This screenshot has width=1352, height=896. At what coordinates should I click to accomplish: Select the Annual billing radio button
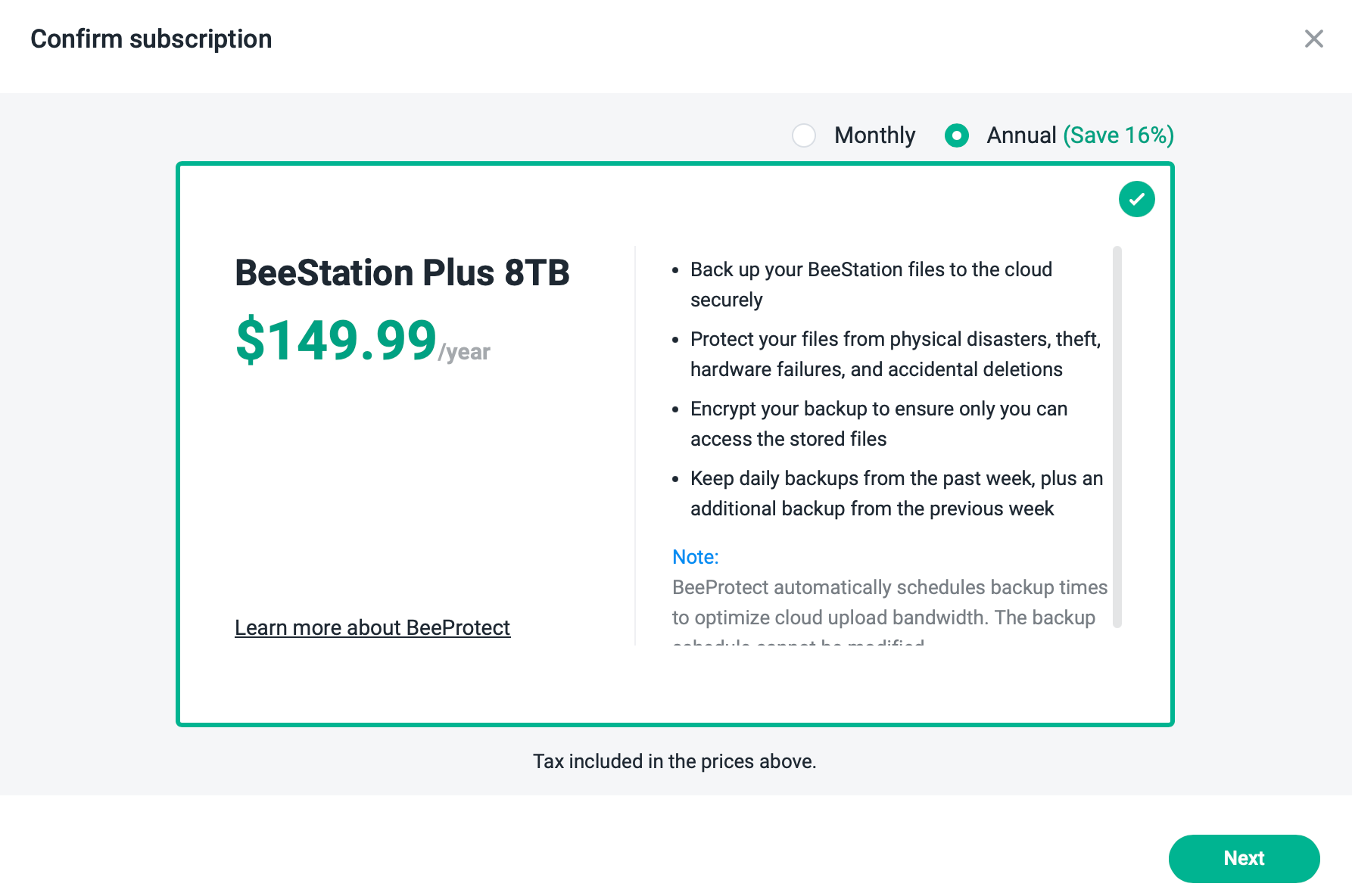[x=956, y=135]
